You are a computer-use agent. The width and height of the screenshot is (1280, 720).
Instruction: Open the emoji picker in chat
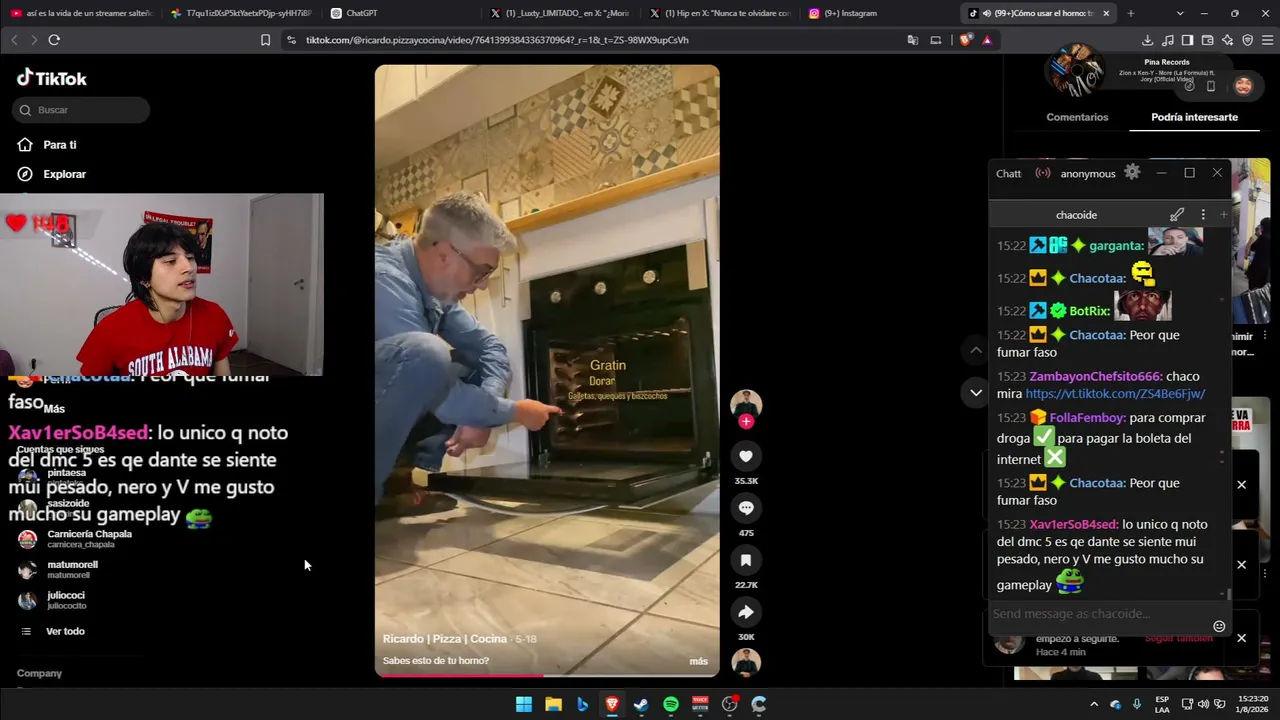(x=1219, y=626)
